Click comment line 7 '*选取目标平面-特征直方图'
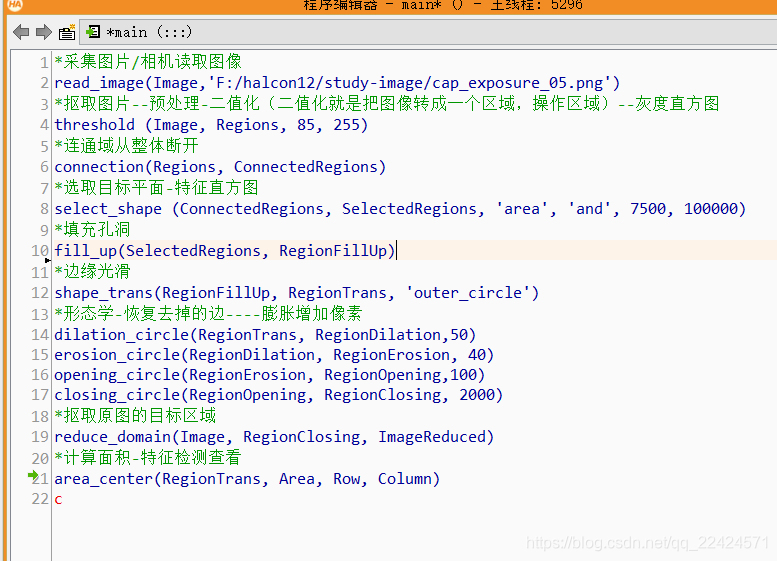This screenshot has height=561, width=777. coord(156,188)
